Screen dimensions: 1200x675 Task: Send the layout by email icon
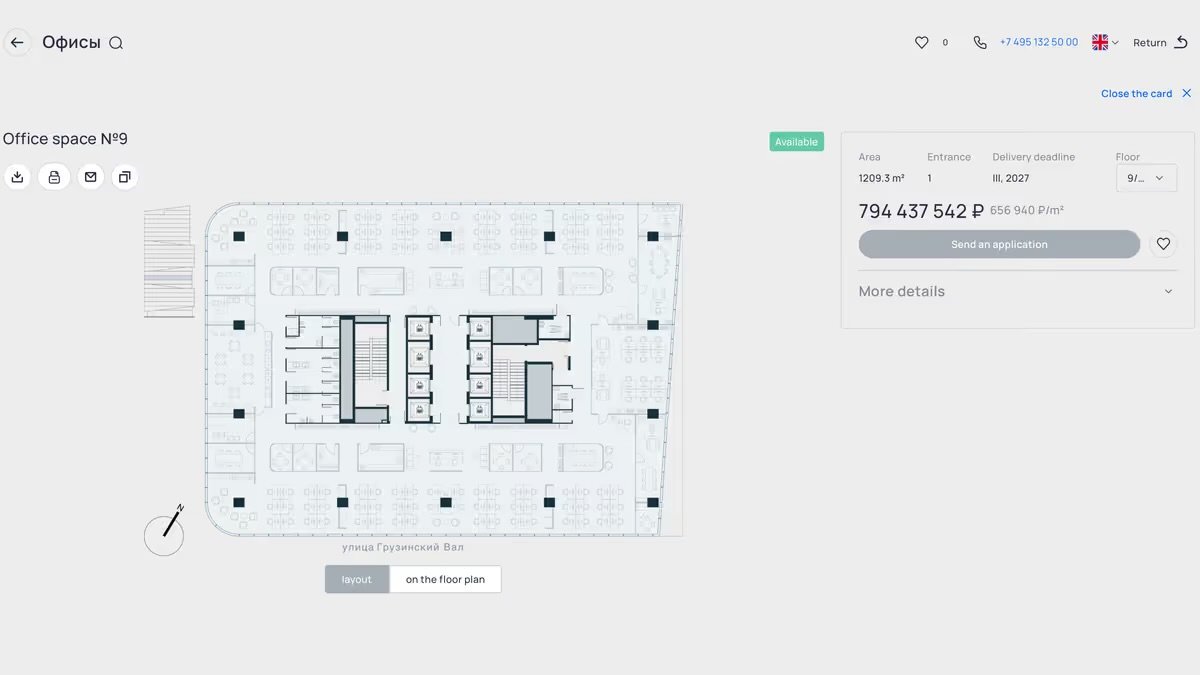tap(91, 177)
